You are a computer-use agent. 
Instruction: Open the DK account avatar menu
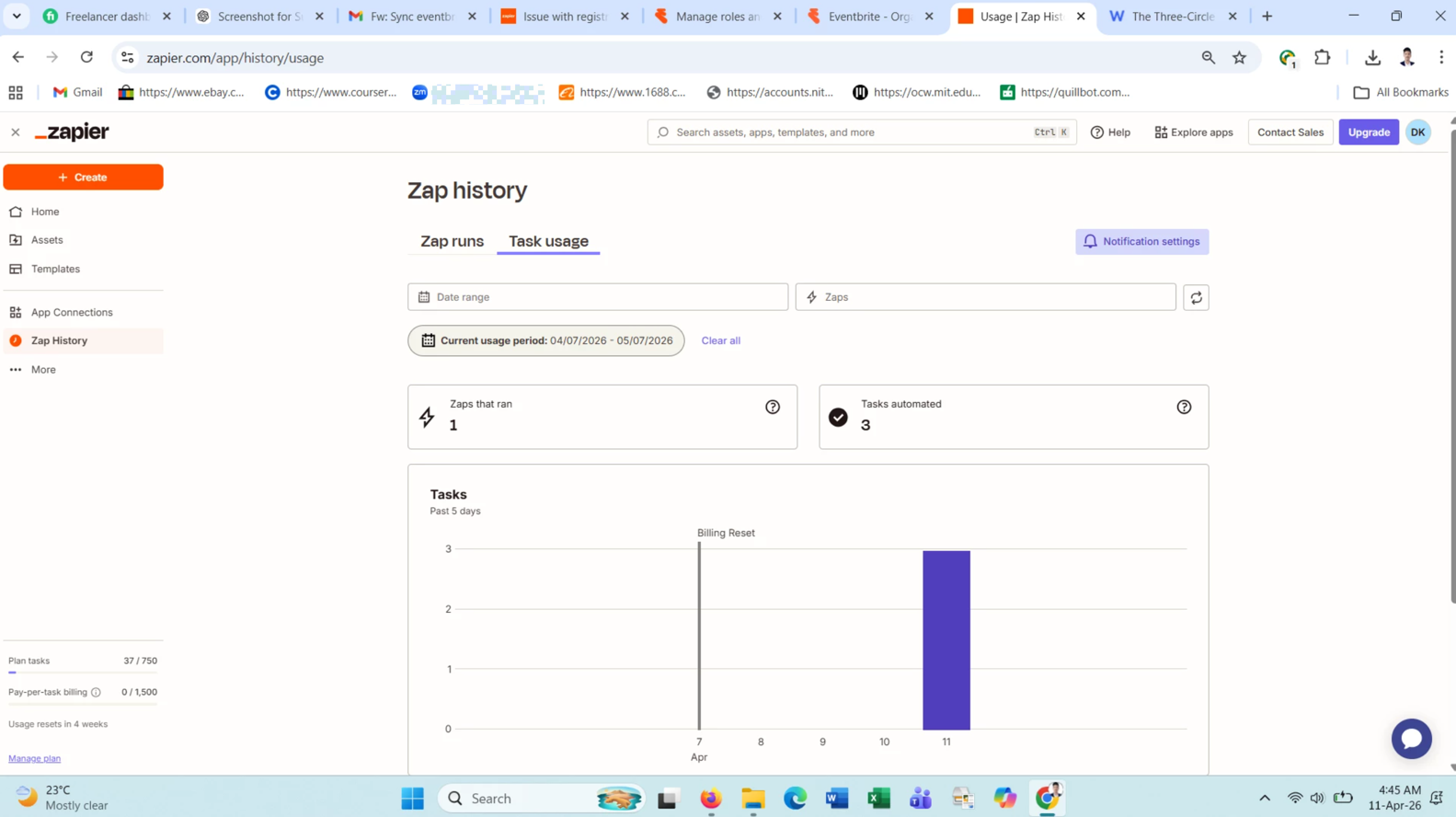point(1417,132)
